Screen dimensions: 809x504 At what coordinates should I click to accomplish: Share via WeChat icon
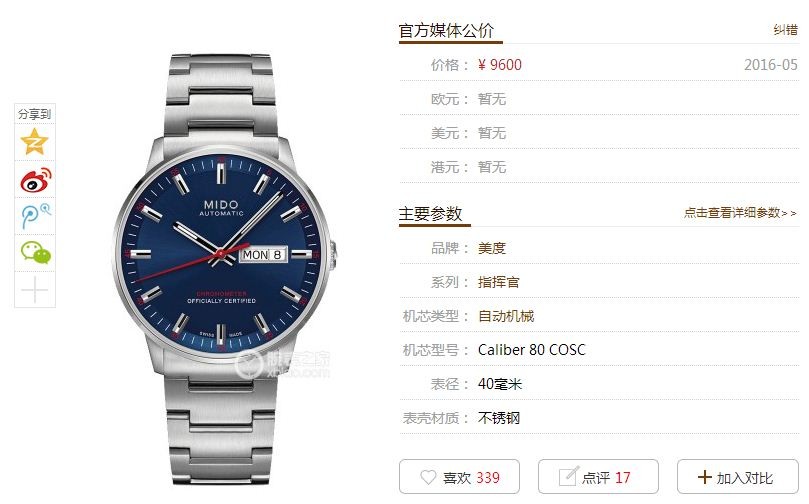35,252
